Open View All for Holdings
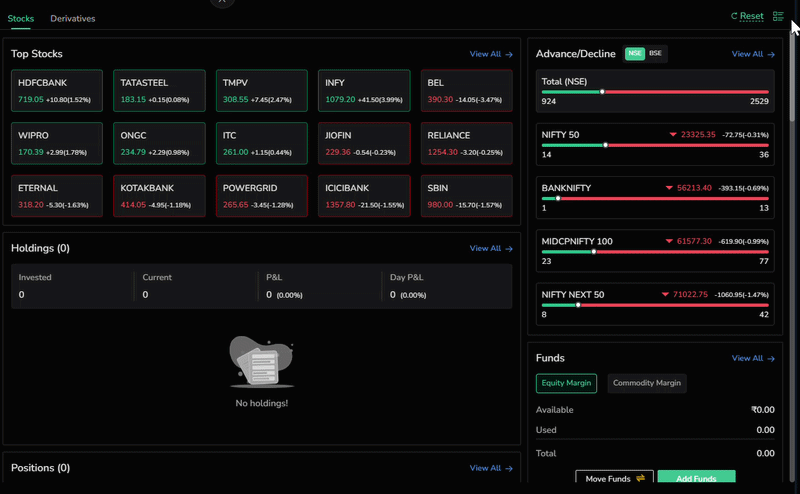 [x=491, y=249]
